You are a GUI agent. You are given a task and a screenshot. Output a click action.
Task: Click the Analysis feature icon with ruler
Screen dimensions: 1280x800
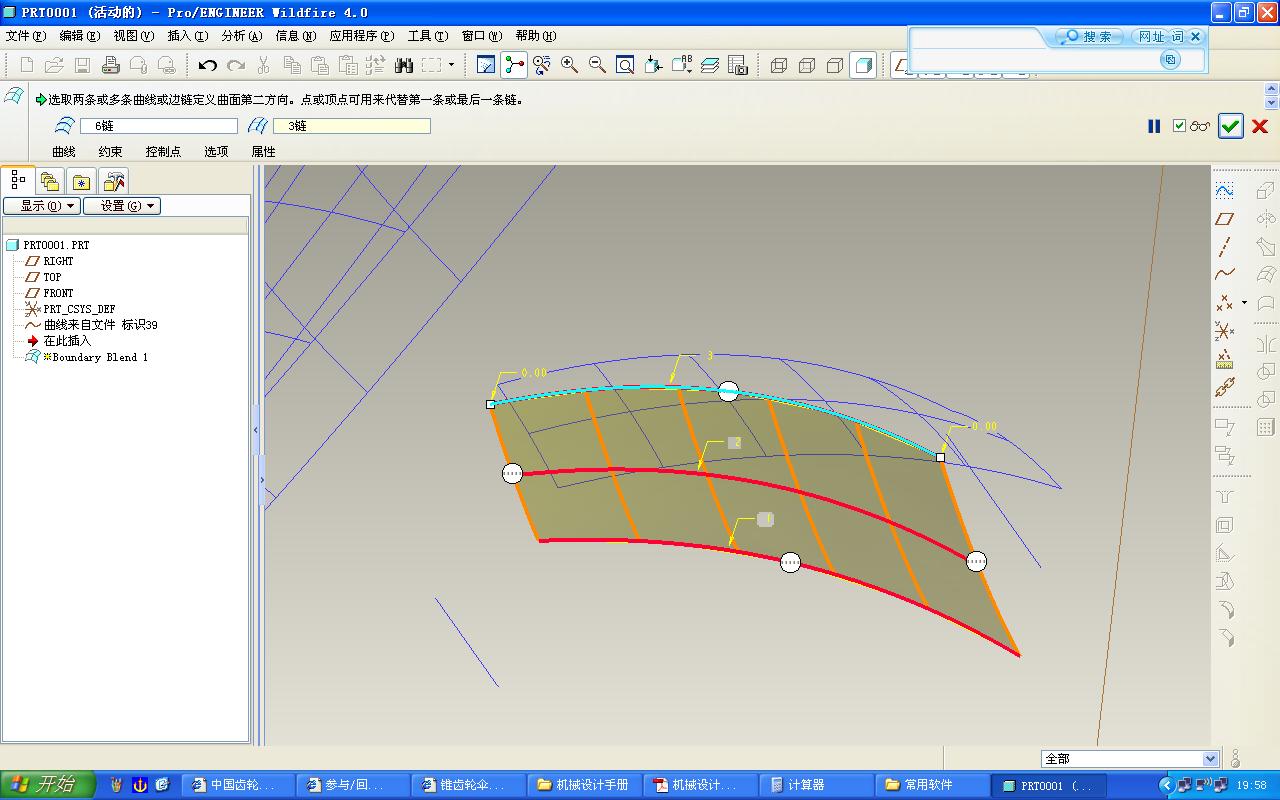(x=1224, y=359)
